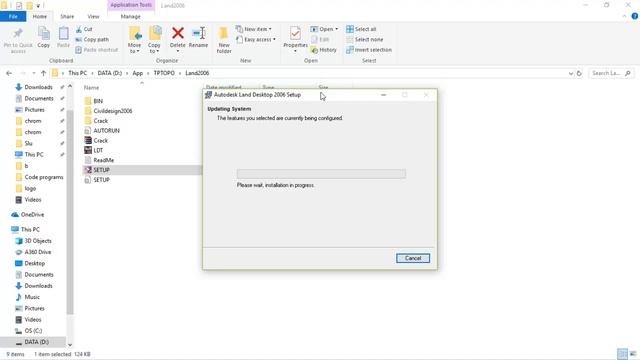Select 3D Objects in navigation pane
640x360 pixels.
(33, 241)
